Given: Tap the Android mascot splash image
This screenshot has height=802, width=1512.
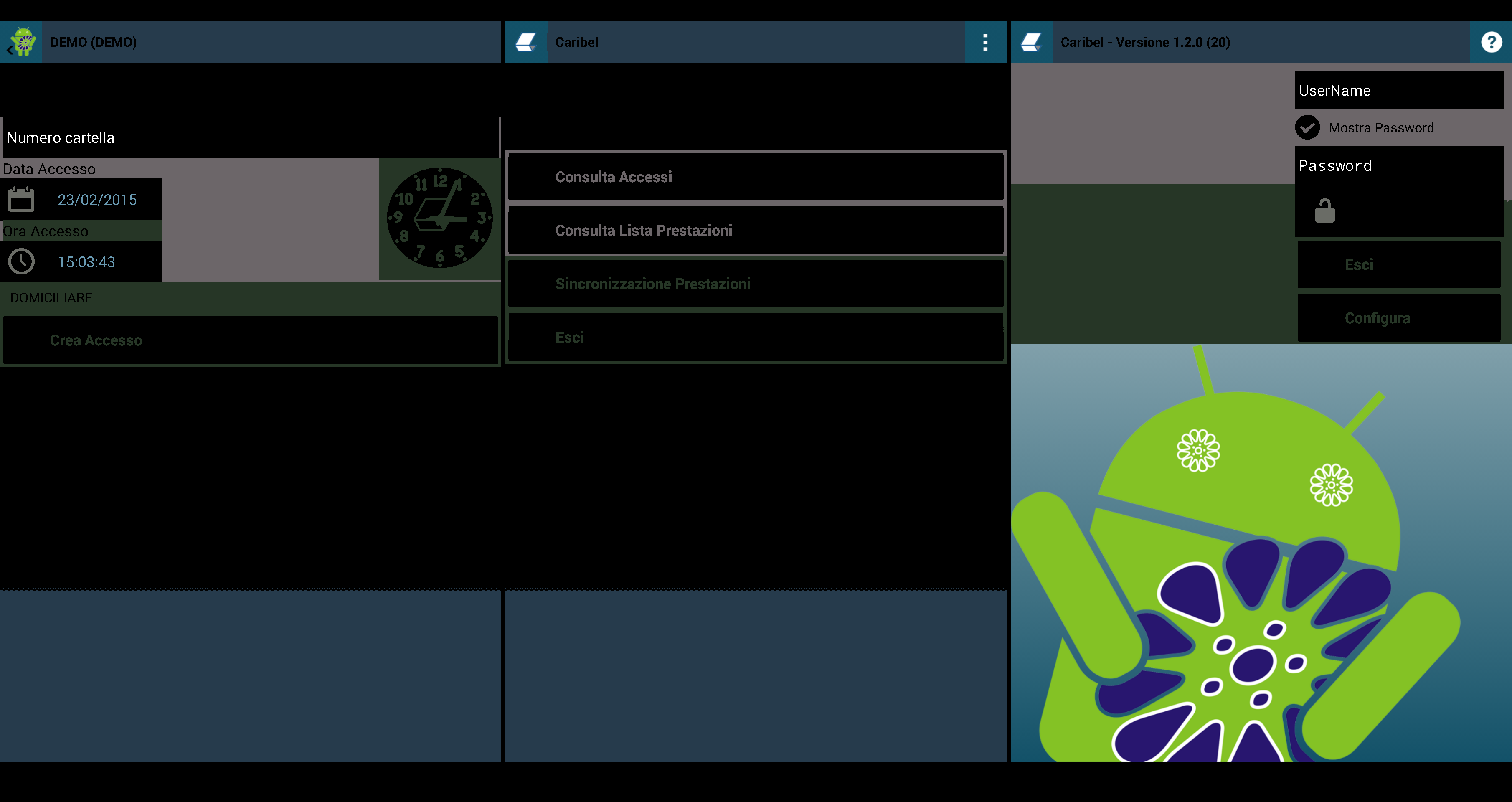Looking at the screenshot, I should coord(1261,553).
